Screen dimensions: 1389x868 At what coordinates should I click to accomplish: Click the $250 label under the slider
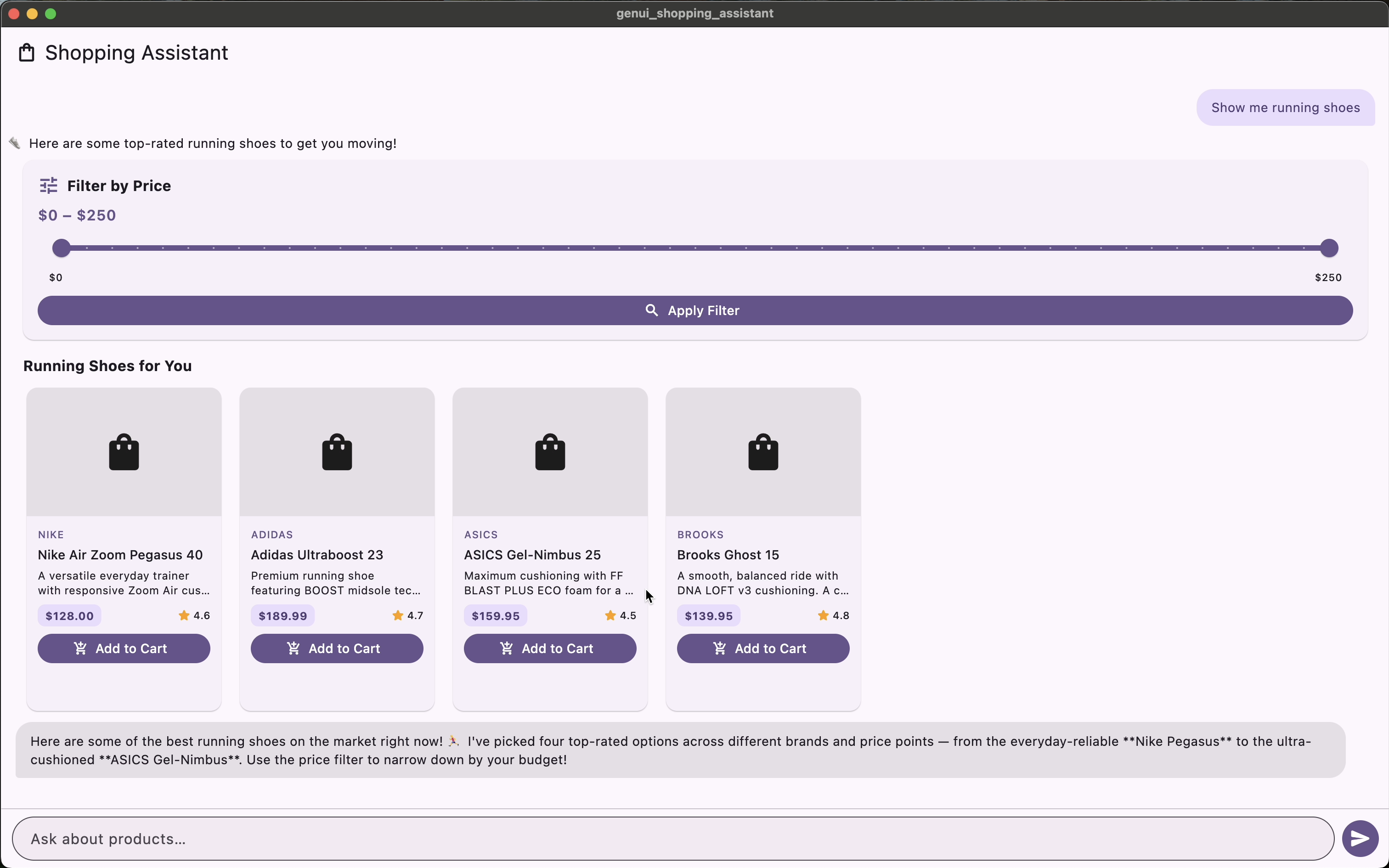point(1328,277)
